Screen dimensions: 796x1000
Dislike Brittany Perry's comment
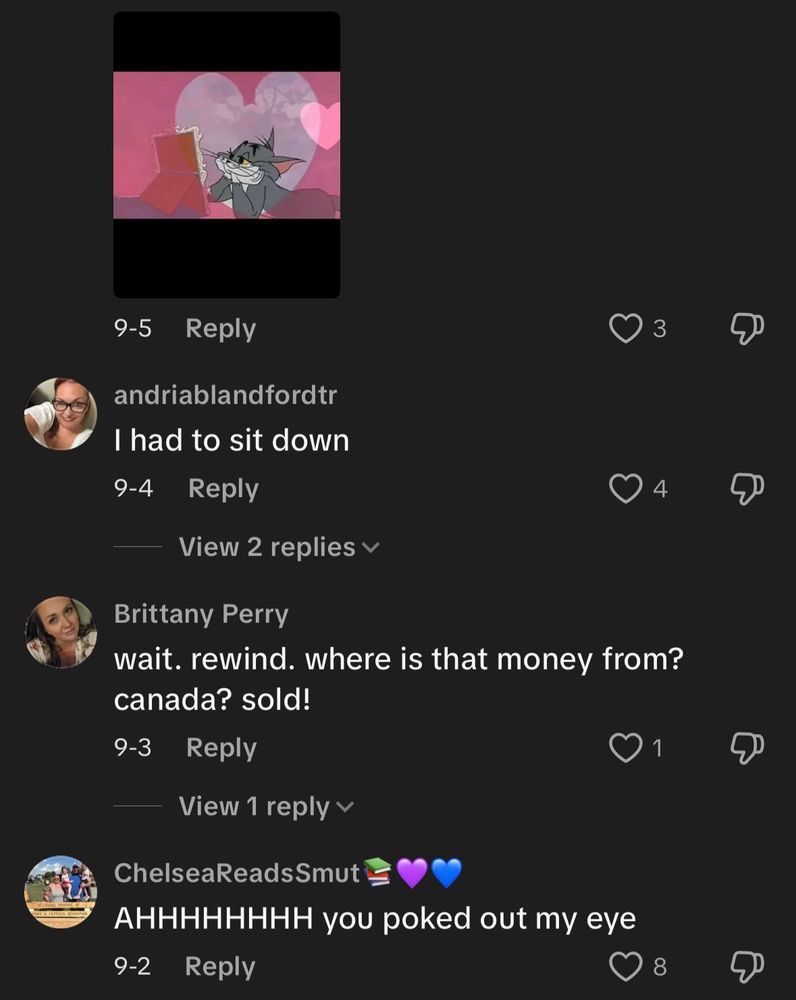[747, 747]
